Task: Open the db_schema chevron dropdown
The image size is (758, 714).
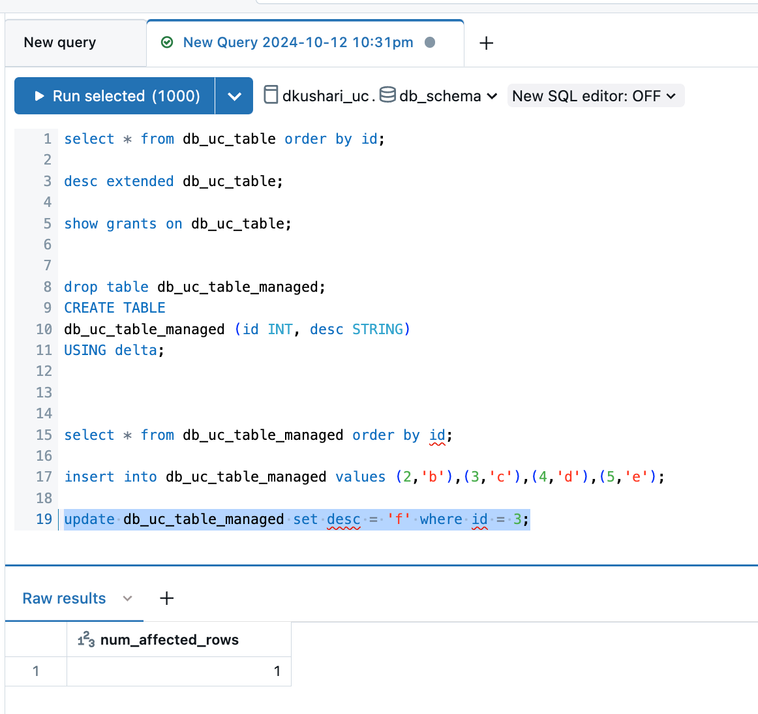Action: click(x=491, y=97)
